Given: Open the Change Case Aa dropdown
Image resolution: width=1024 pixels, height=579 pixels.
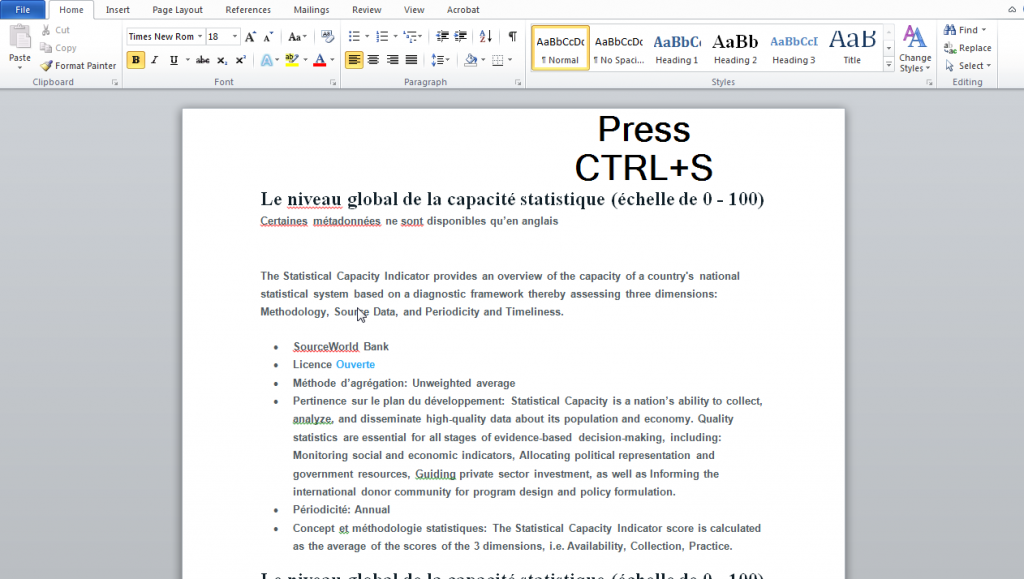Looking at the screenshot, I should coord(297,37).
